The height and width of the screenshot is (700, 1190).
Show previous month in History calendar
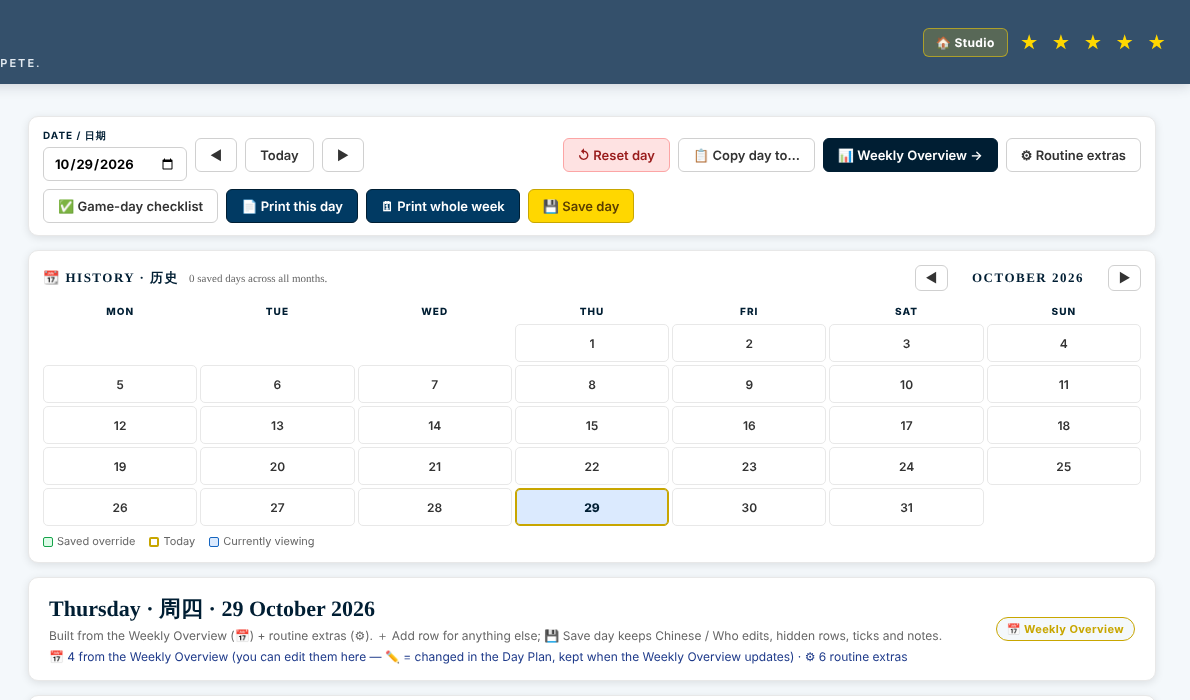pos(931,278)
